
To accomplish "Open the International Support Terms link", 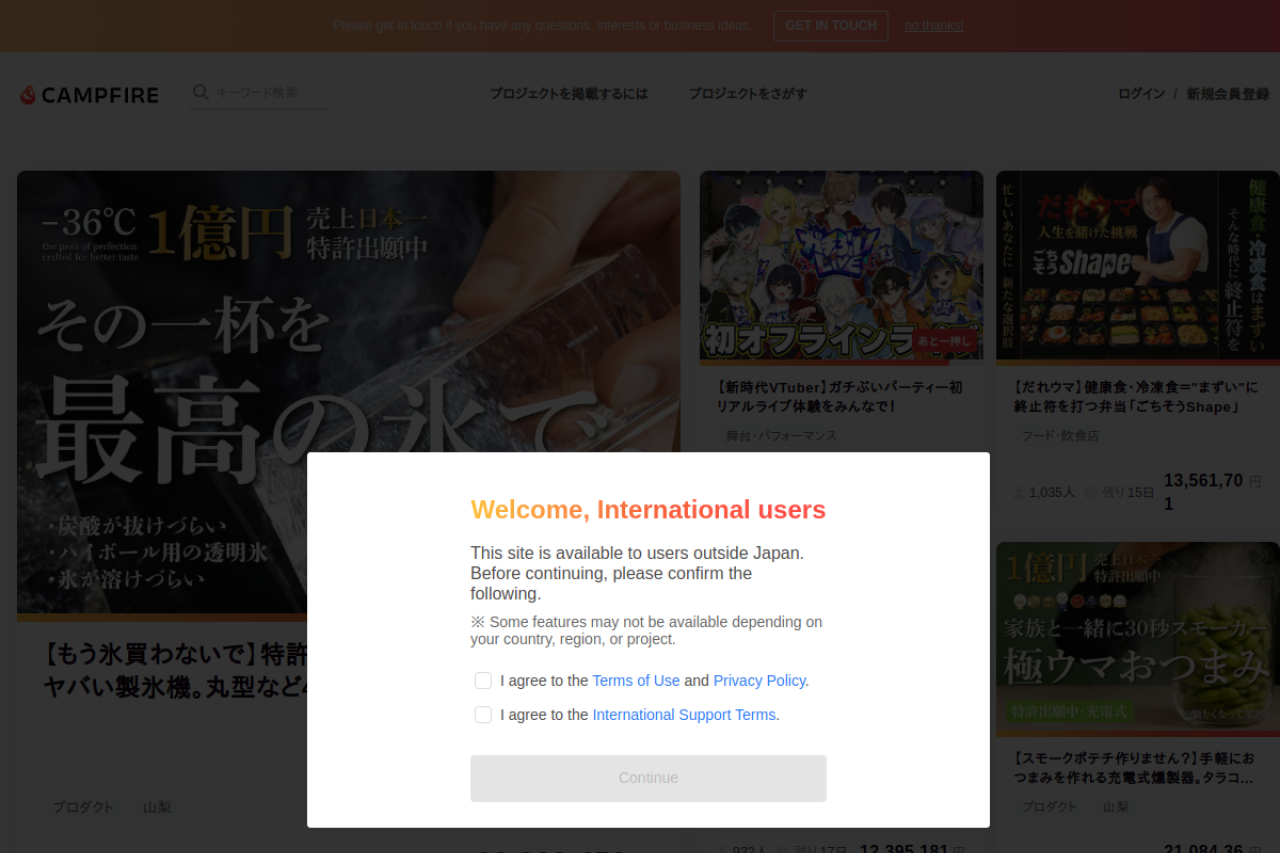I will 684,715.
